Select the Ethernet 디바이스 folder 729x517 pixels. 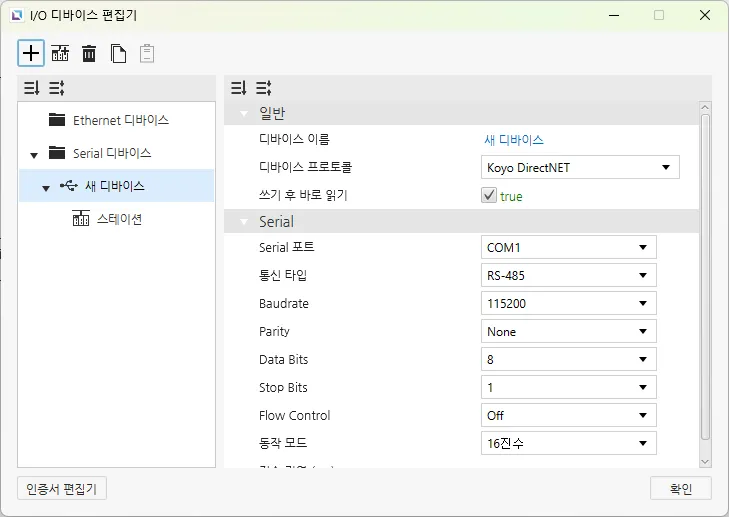120,120
